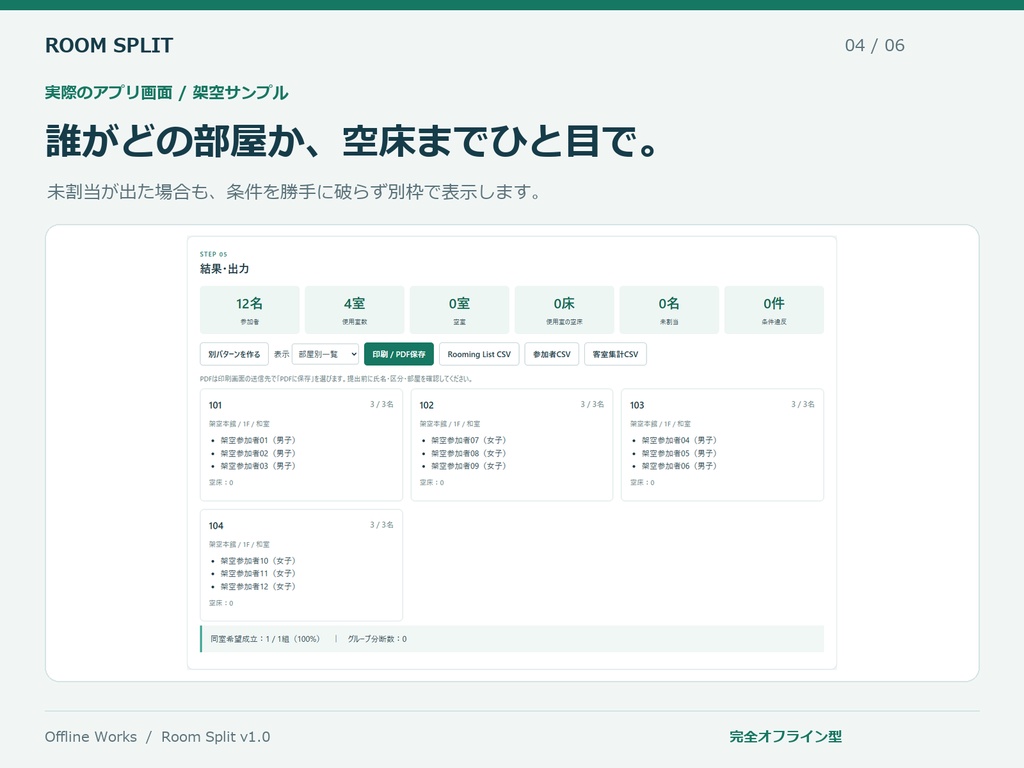1024x768 pixels.
Task: Click the room 104 card heading
Action: click(x=216, y=526)
